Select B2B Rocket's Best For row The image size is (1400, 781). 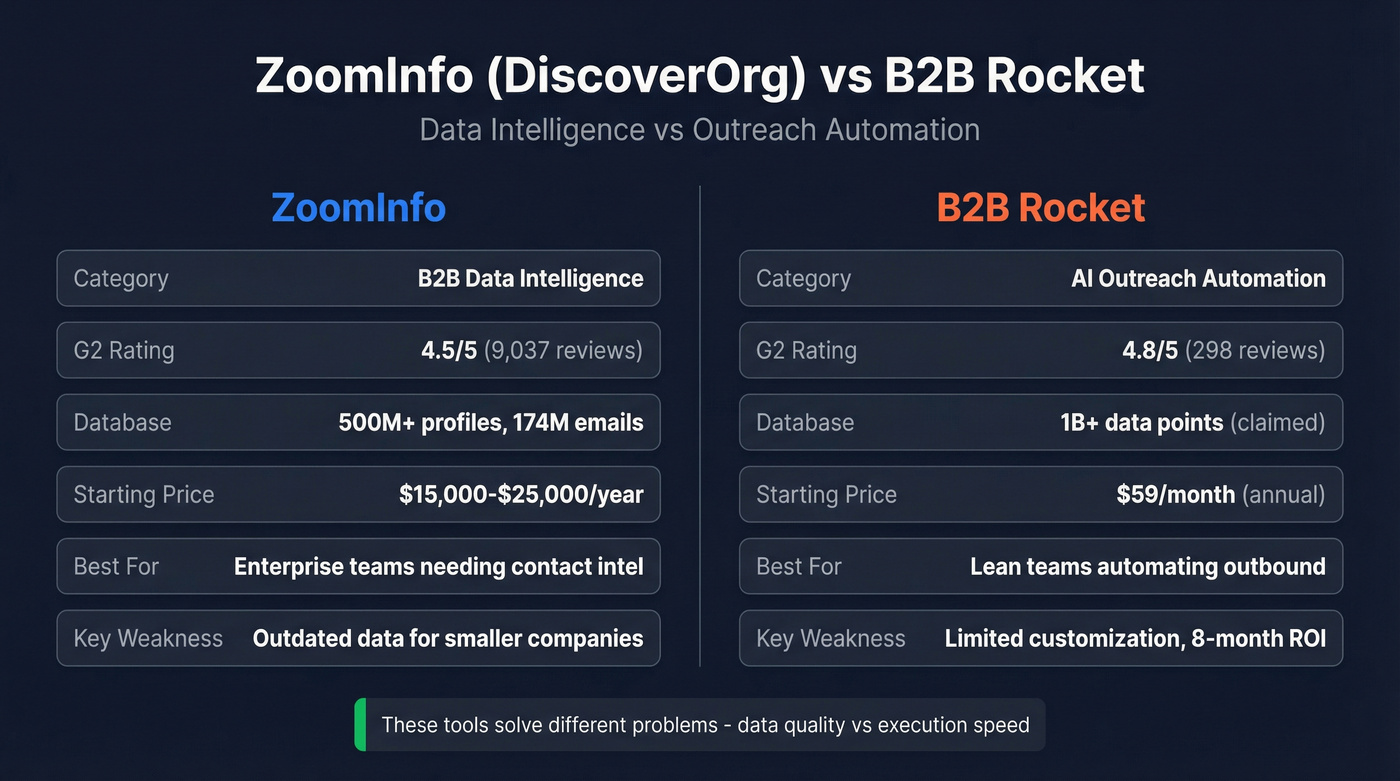coord(1040,566)
